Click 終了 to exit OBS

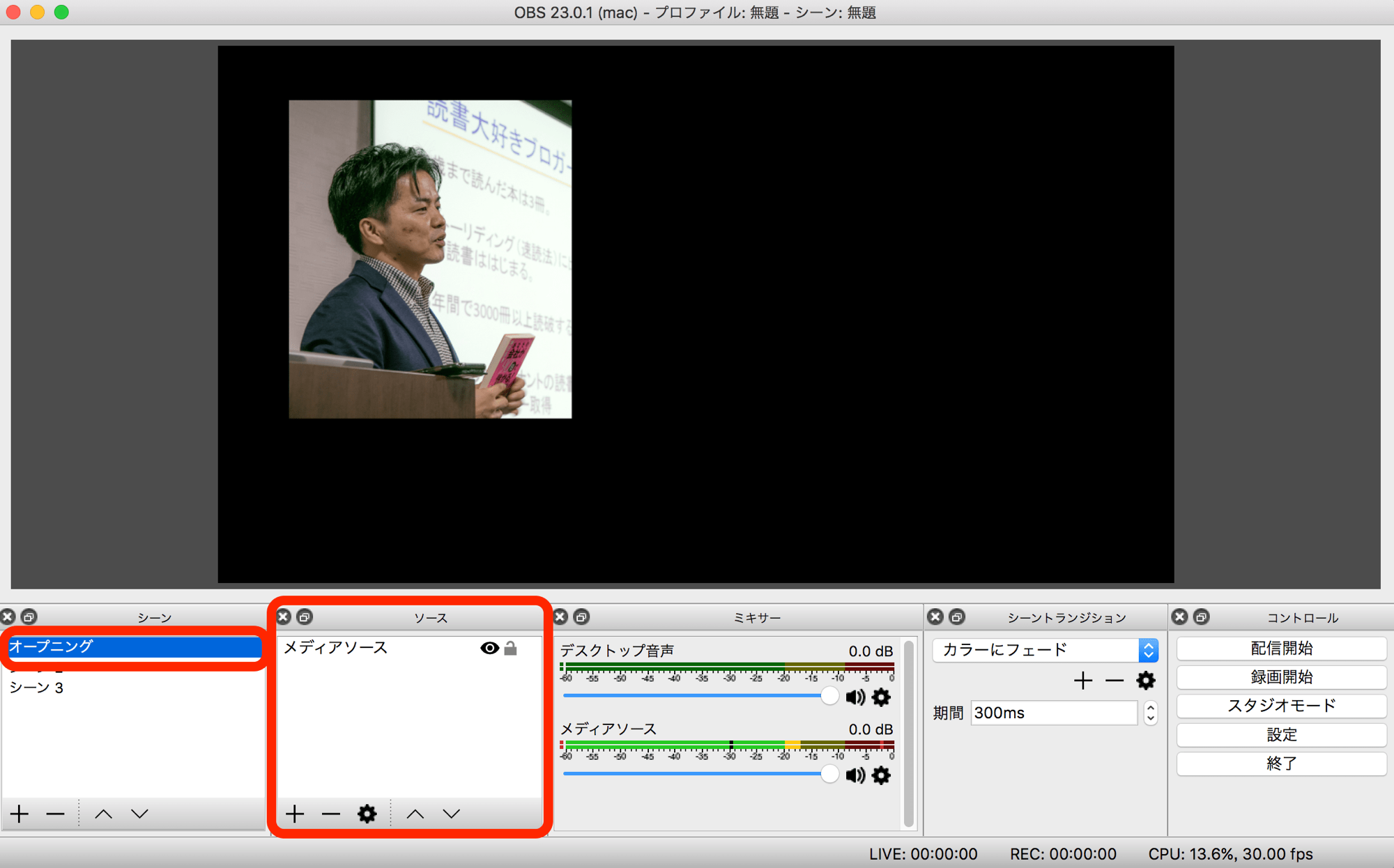point(1281,764)
